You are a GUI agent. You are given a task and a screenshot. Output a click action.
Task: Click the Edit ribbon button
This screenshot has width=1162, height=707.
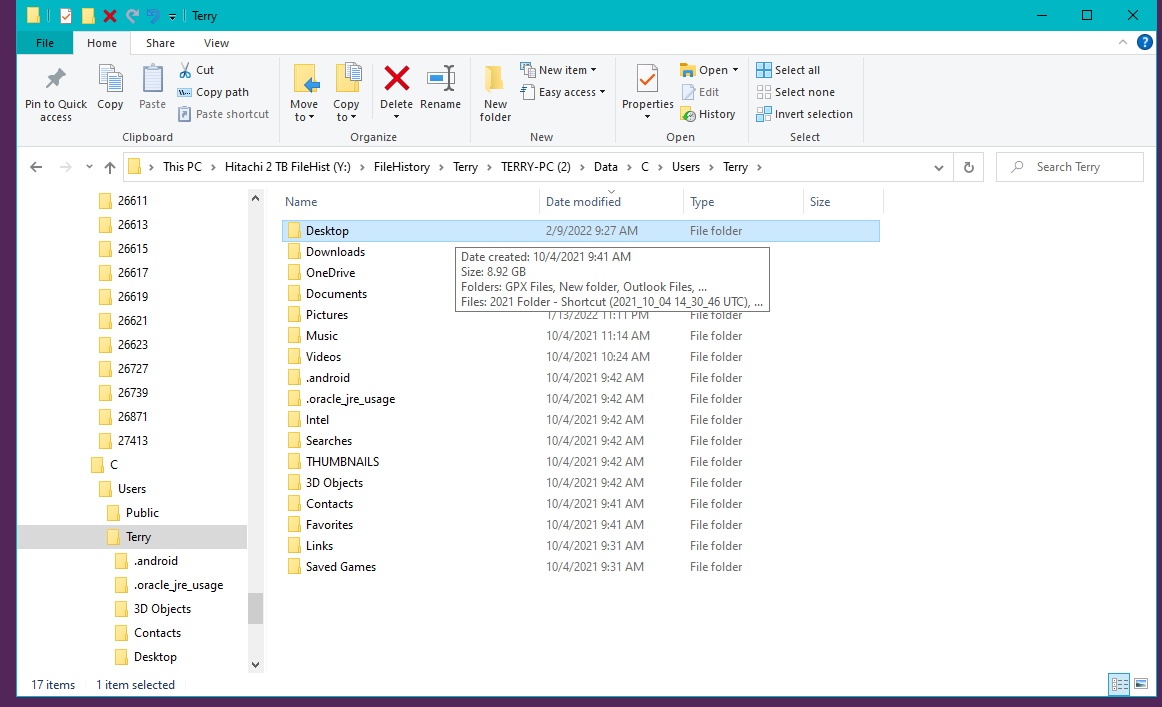700,92
